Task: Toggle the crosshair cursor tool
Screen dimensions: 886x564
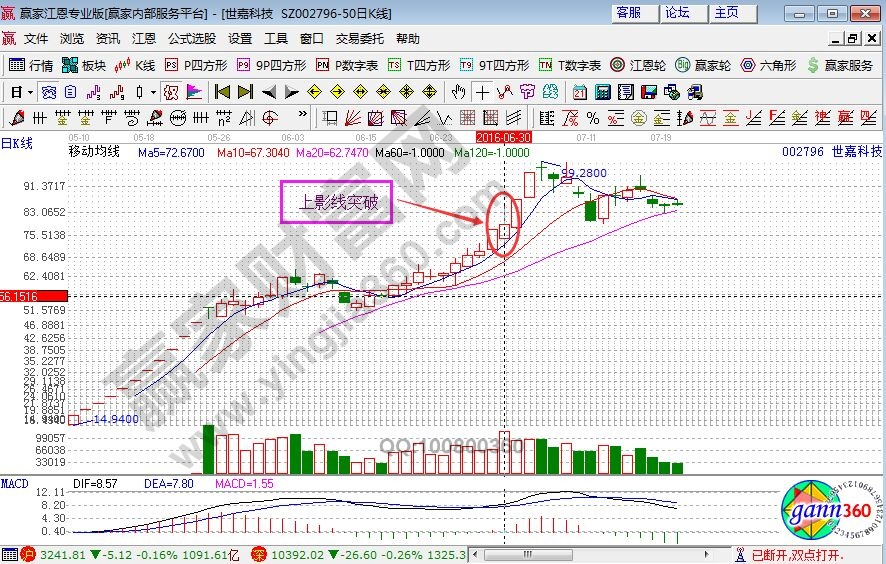Action: 483,92
